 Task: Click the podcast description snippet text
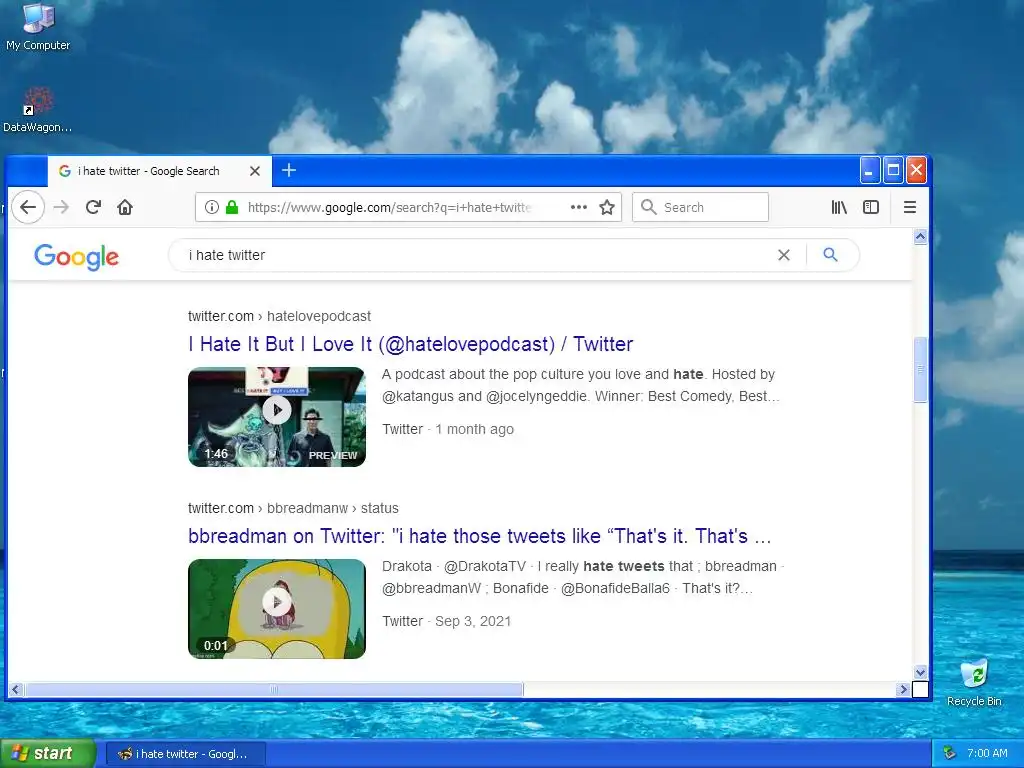tap(581, 385)
